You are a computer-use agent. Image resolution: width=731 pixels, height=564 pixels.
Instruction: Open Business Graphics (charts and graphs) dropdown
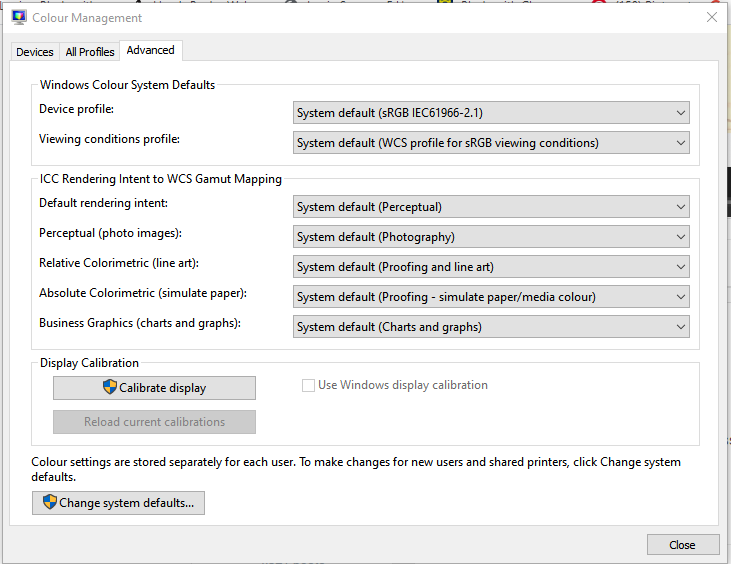(491, 327)
